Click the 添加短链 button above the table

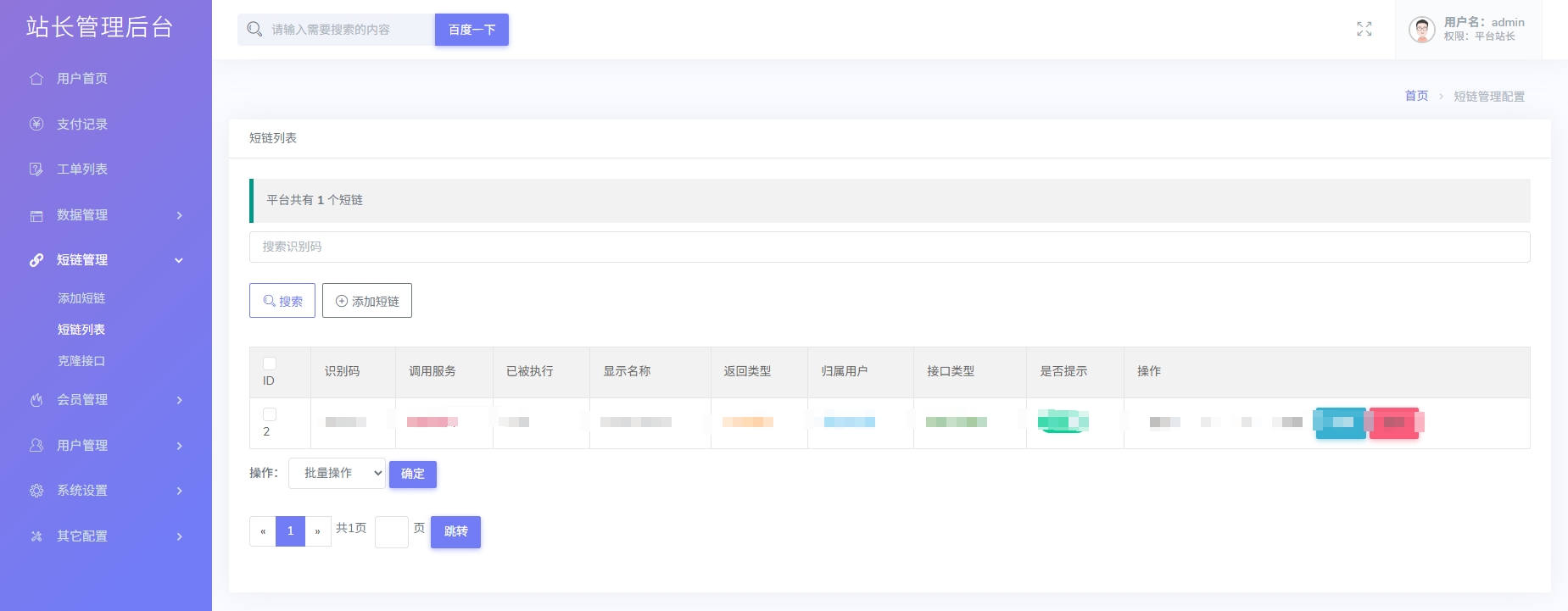[x=367, y=301]
